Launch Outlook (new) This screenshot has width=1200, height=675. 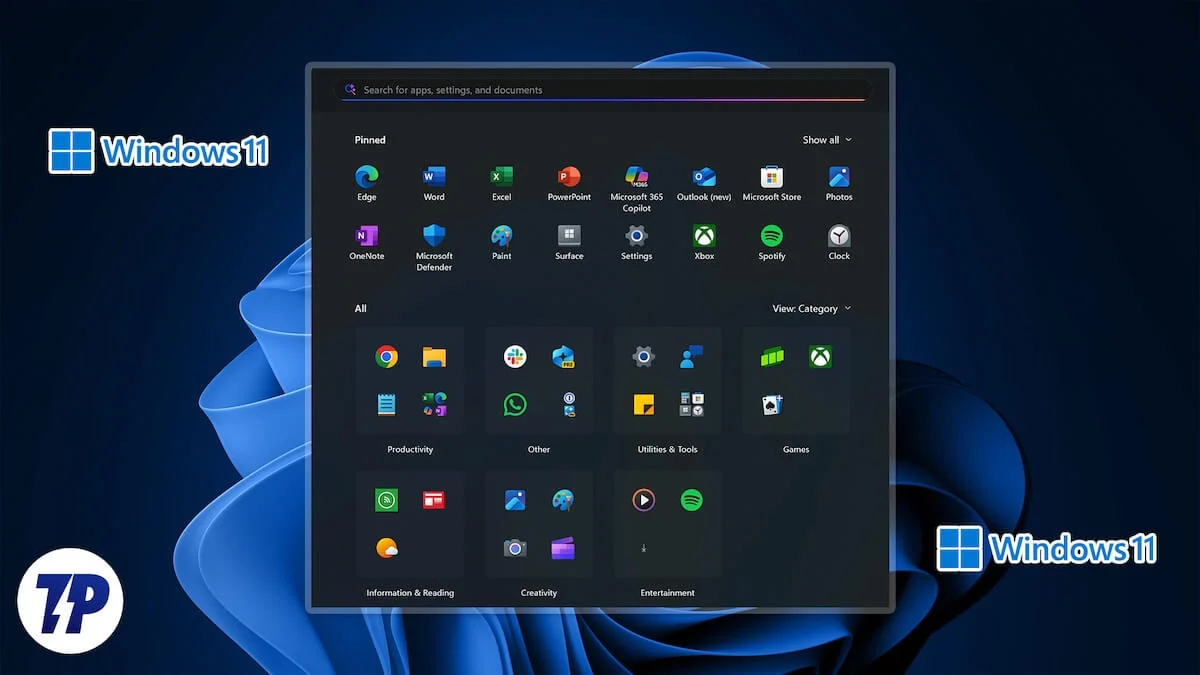pos(703,177)
